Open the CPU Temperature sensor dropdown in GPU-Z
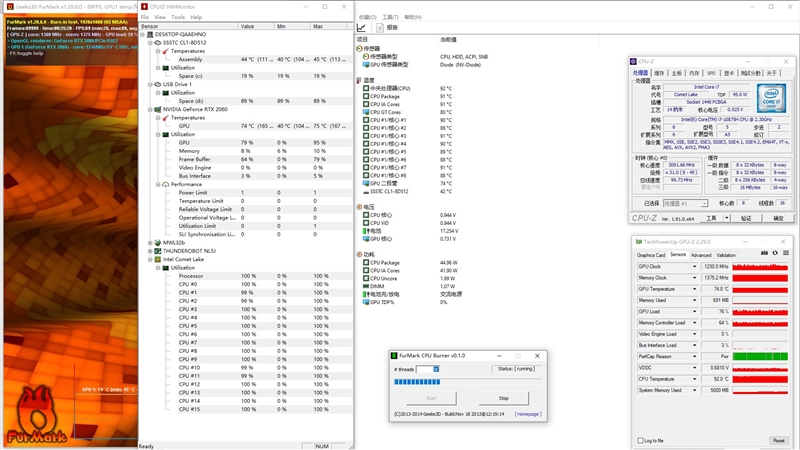Screen dimensions: 800x450 coord(694,379)
